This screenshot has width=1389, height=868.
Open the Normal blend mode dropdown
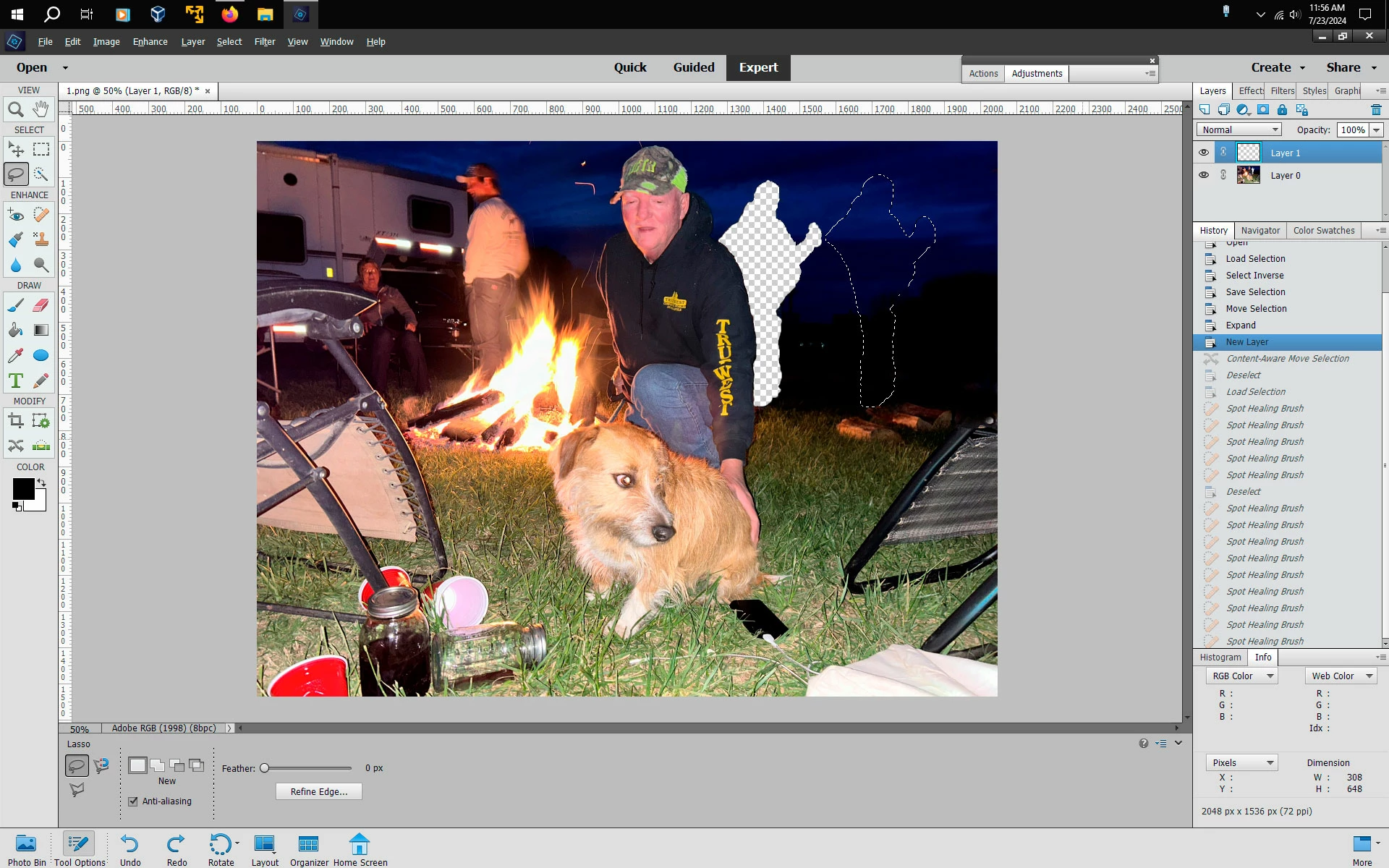point(1239,129)
